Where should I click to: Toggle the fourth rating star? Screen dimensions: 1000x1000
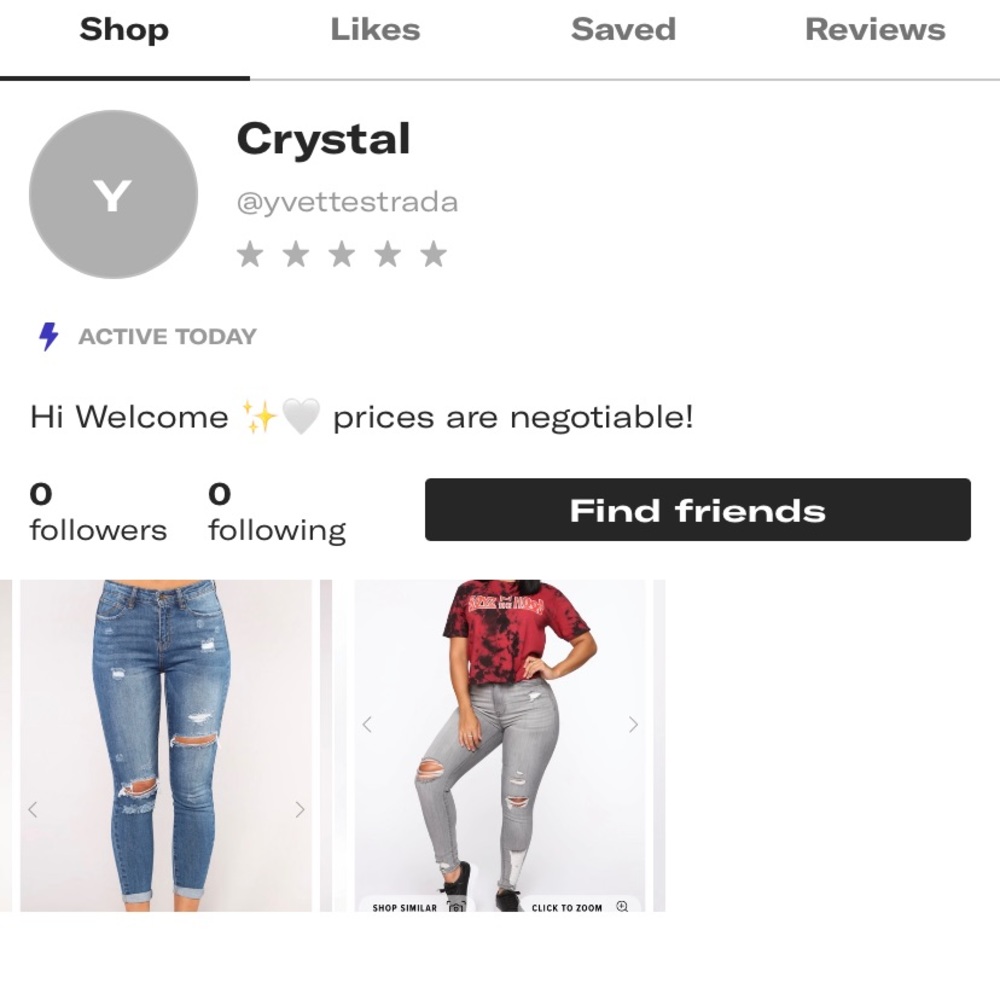point(387,254)
